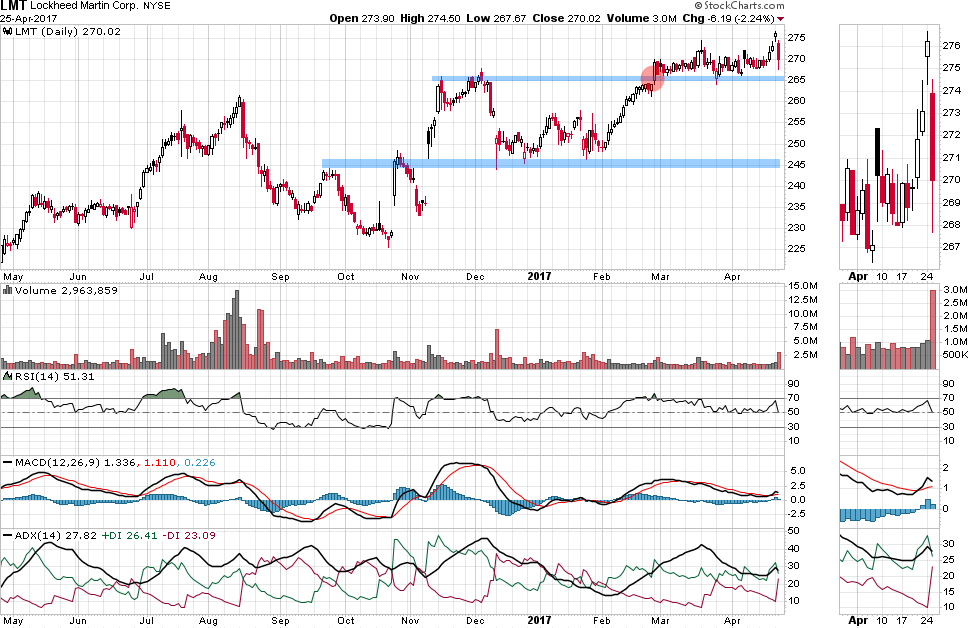Click the 5.0 label on the MACD axis

pos(798,471)
